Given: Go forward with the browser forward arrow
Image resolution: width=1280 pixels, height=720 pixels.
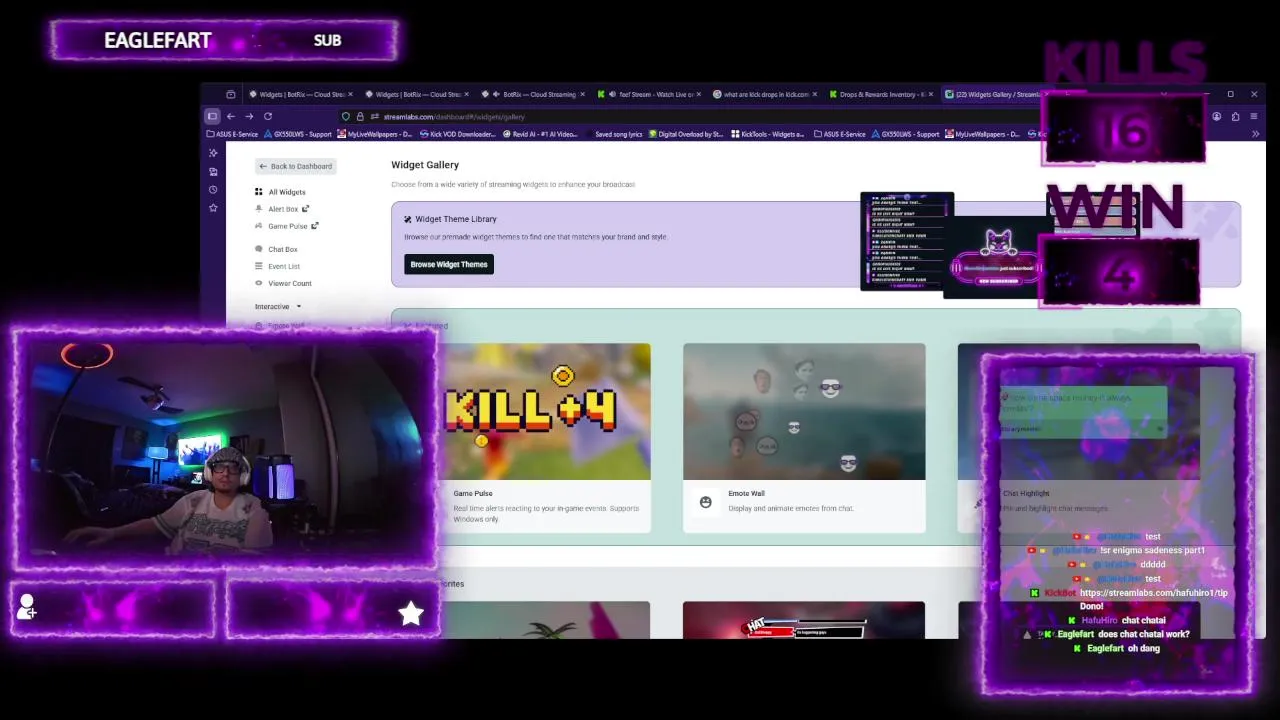Looking at the screenshot, I should 249,116.
